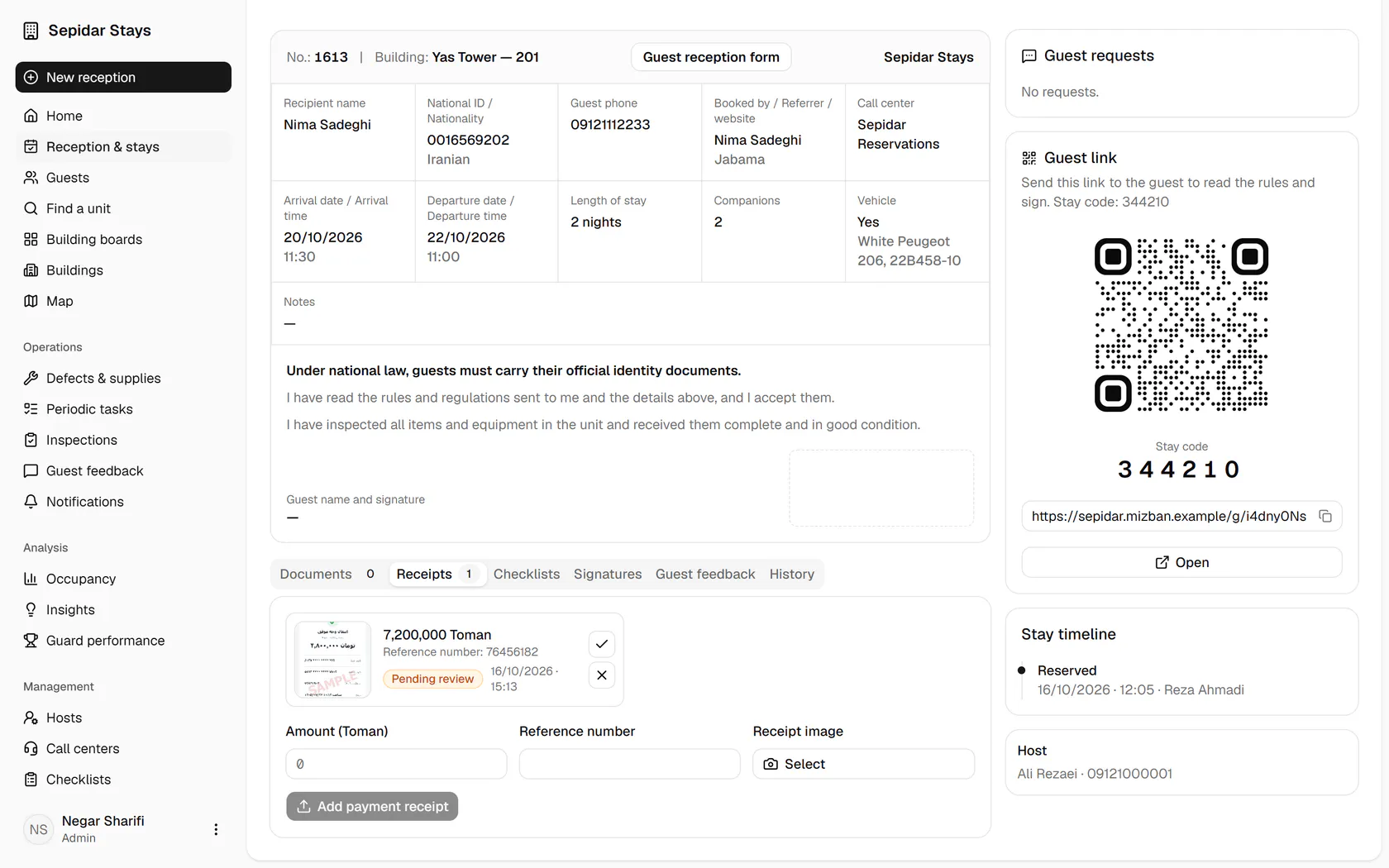Focus the Amount (Toman) field

tap(396, 764)
